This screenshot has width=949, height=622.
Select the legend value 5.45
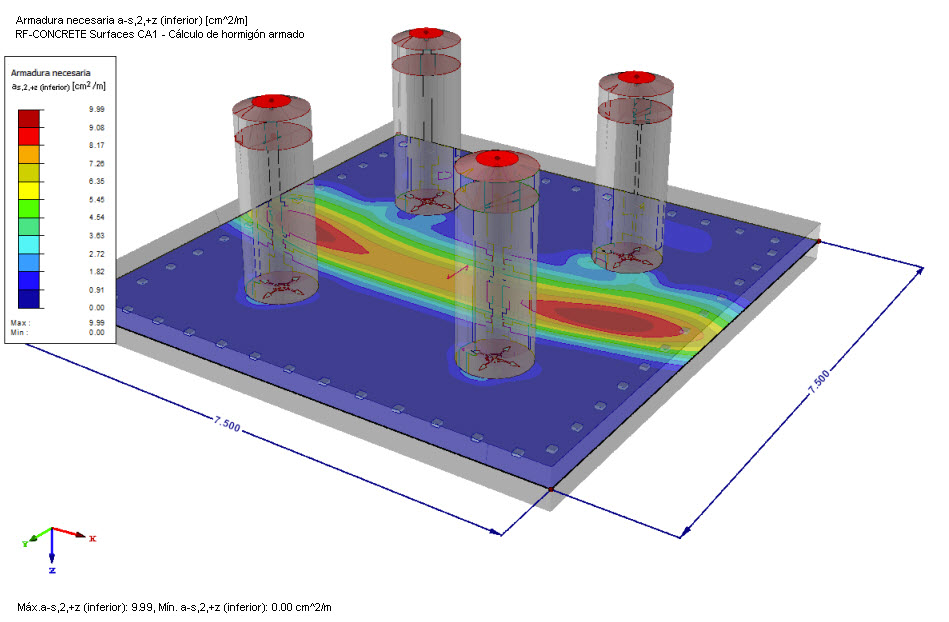click(x=97, y=199)
